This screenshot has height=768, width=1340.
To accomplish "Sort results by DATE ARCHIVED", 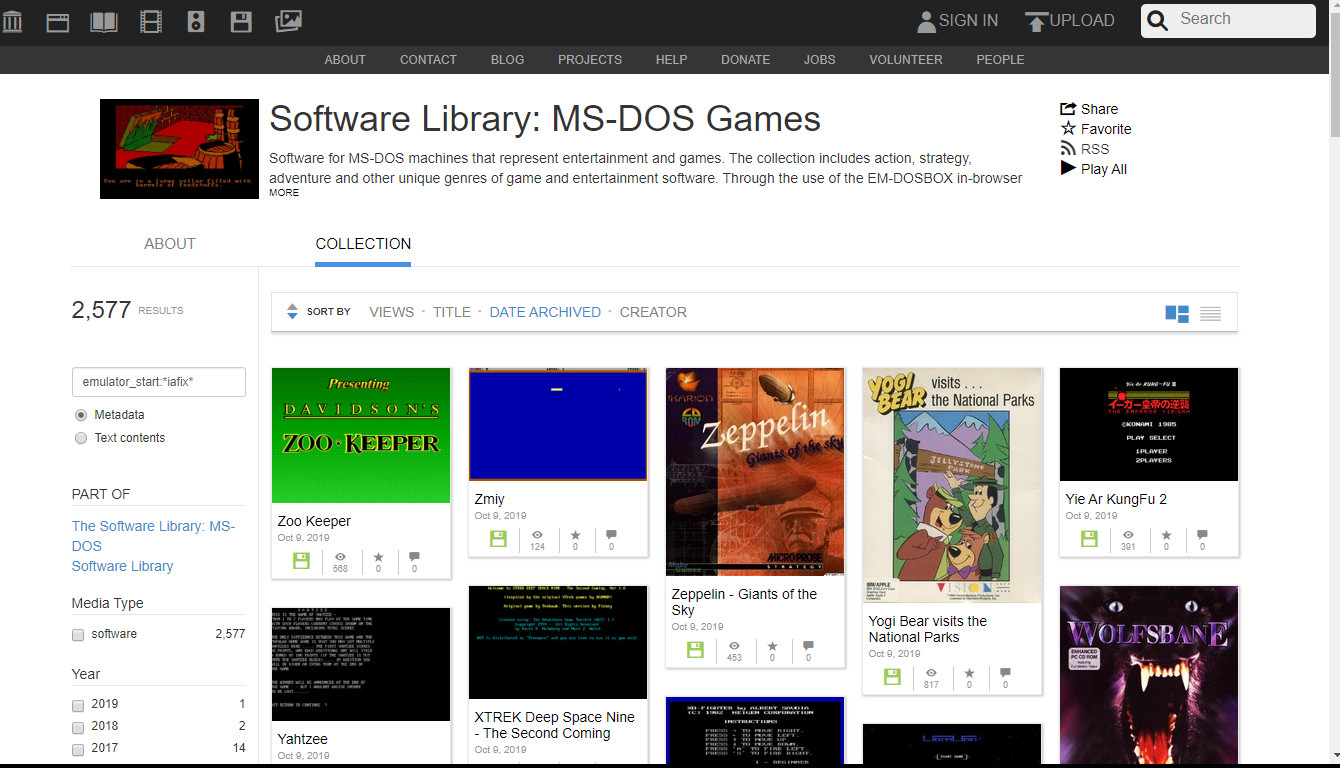I will coord(545,312).
